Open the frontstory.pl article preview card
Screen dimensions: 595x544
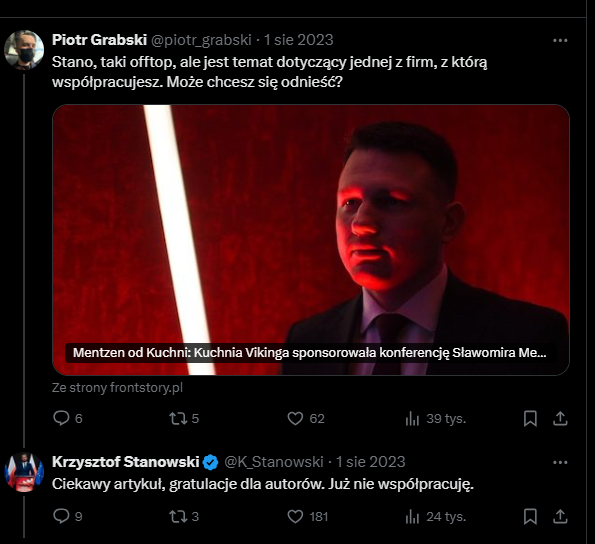point(311,240)
